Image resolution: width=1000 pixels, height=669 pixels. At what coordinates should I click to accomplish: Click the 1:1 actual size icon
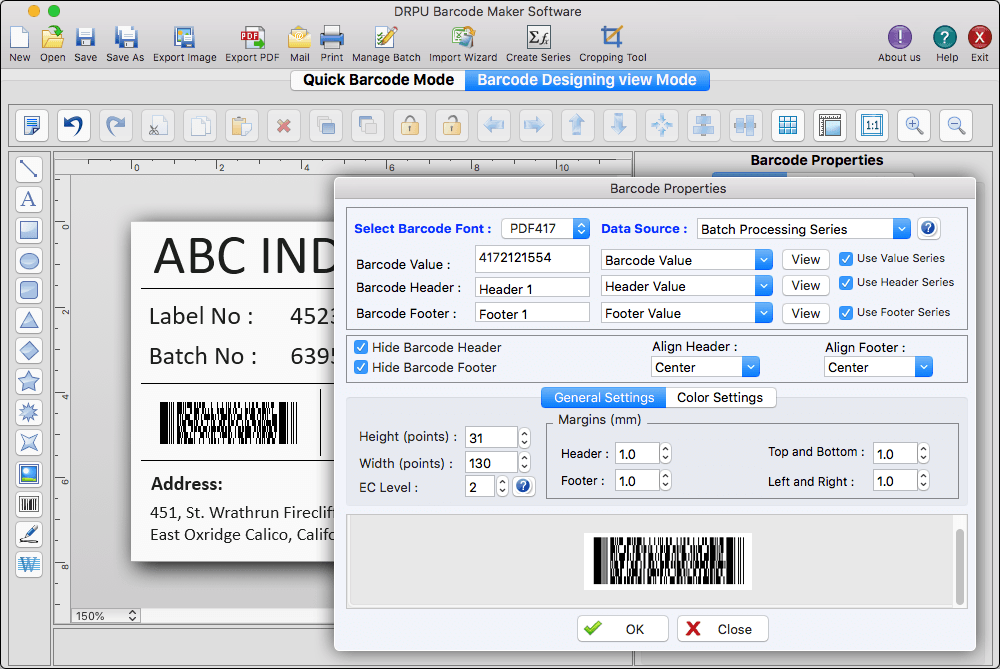pyautogui.click(x=872, y=125)
